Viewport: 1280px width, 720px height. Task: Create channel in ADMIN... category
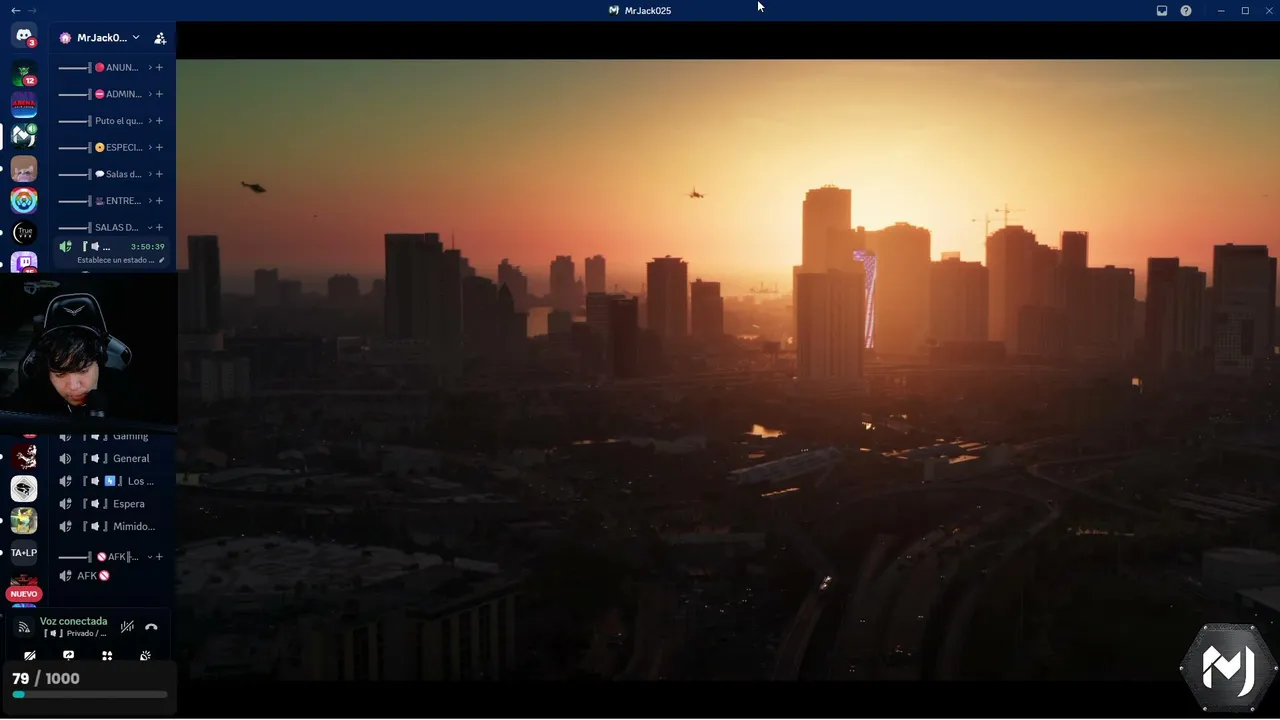click(x=159, y=94)
